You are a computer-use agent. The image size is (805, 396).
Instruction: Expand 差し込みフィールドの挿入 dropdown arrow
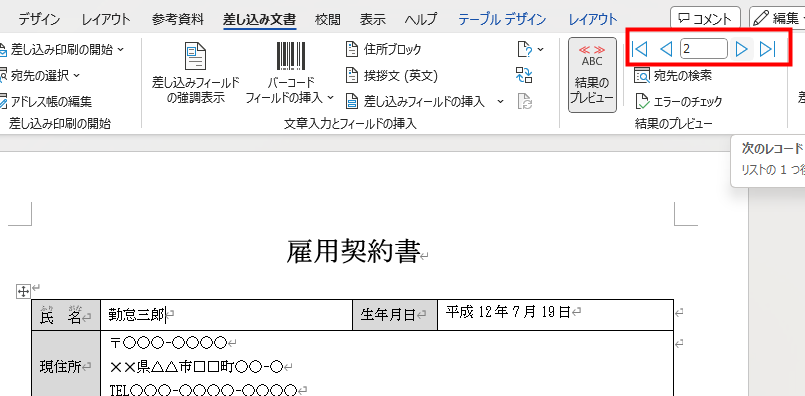(x=501, y=101)
